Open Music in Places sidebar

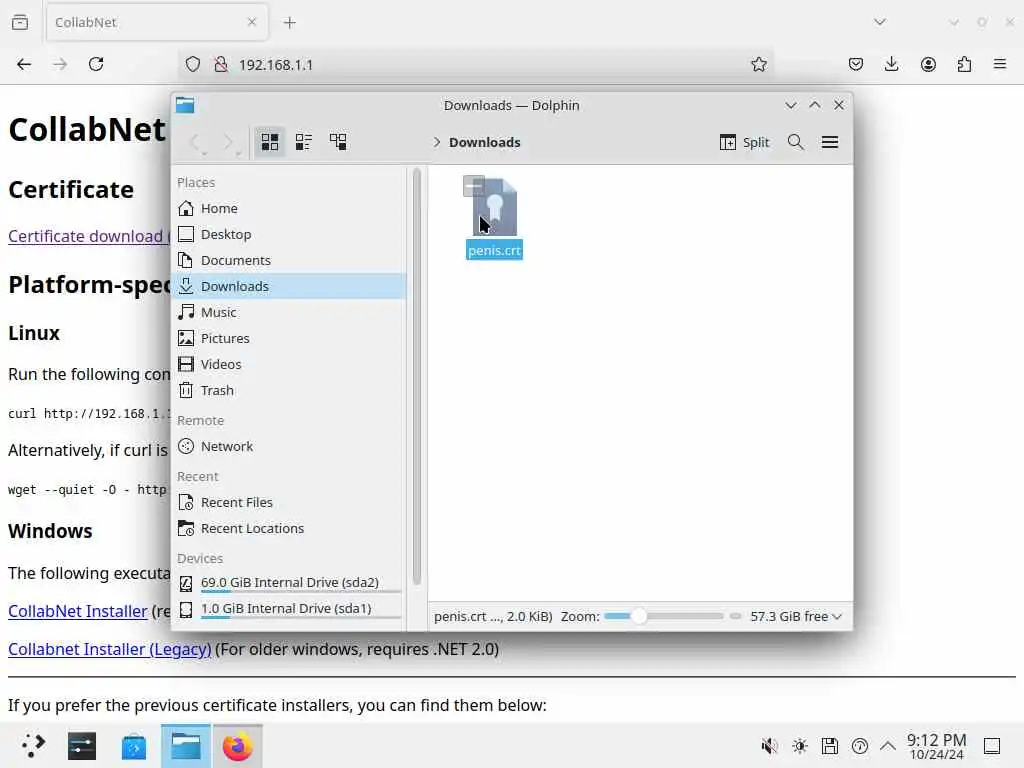[291, 312]
